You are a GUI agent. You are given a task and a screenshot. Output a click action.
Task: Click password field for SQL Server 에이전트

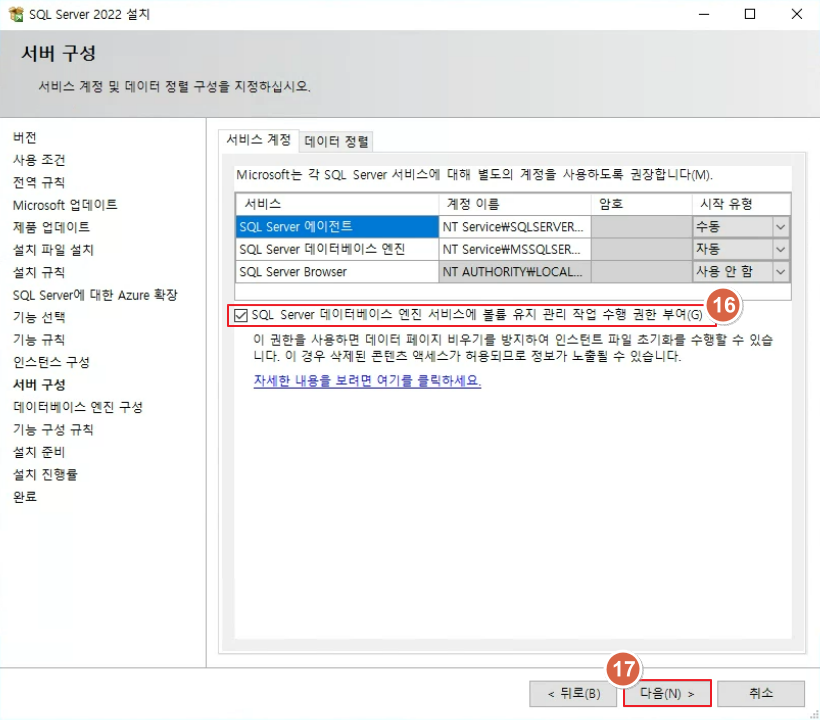point(642,227)
